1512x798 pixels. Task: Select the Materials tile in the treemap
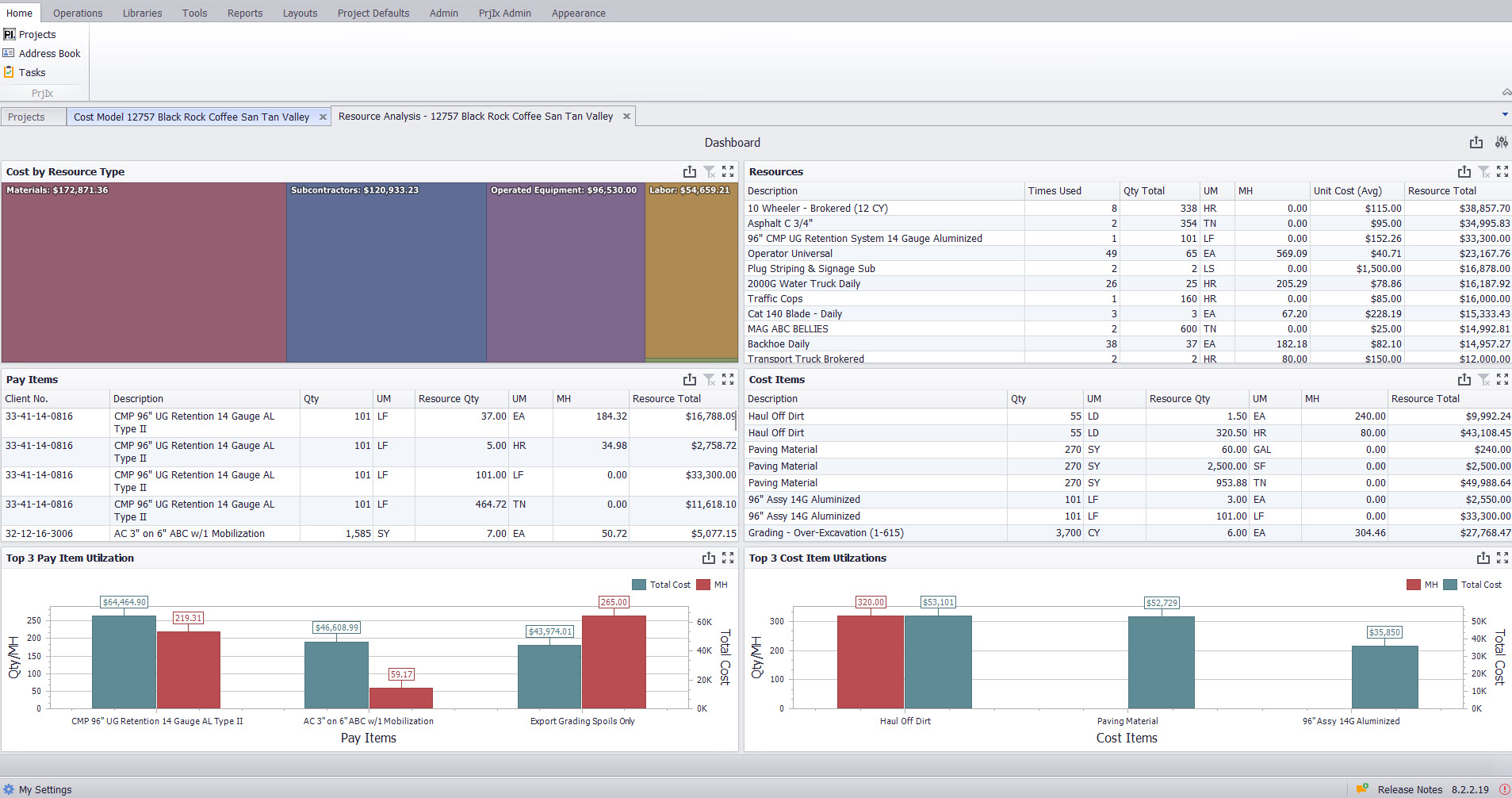144,272
